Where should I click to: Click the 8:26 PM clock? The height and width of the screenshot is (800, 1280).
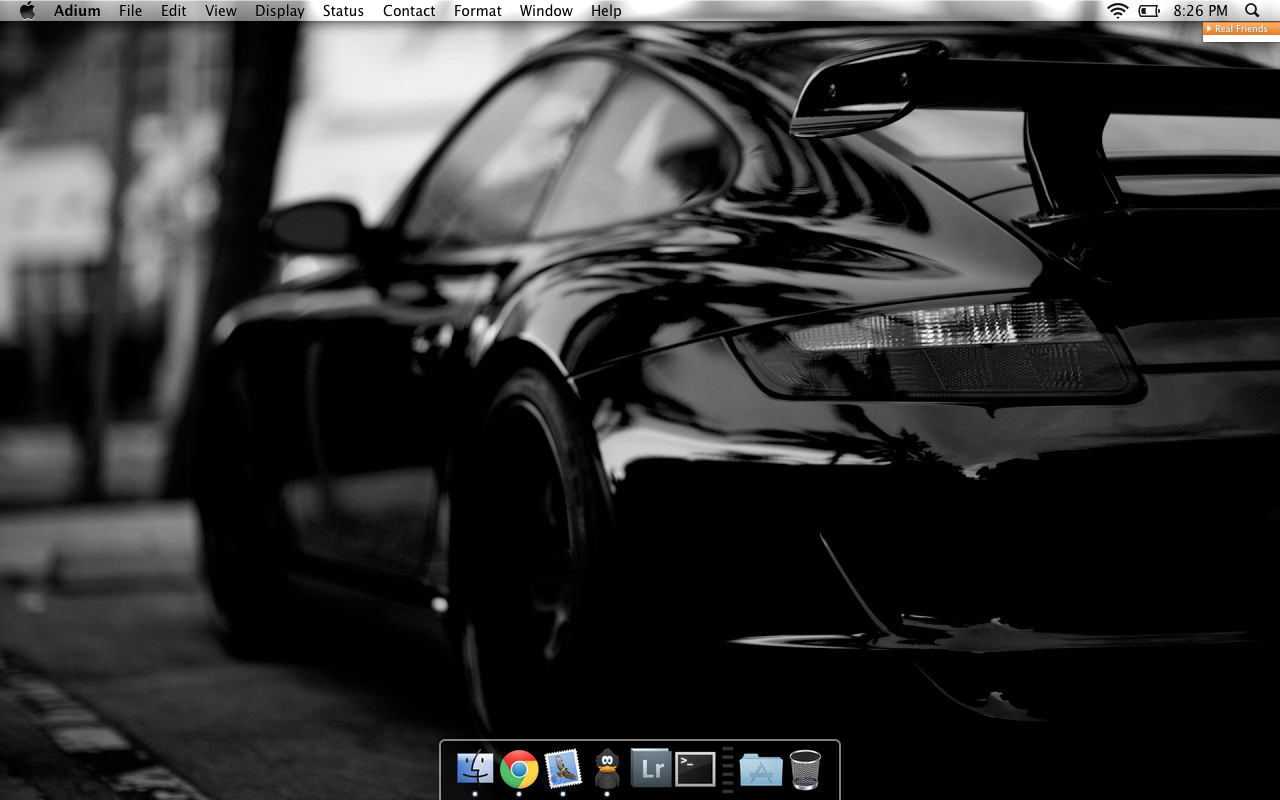1200,11
